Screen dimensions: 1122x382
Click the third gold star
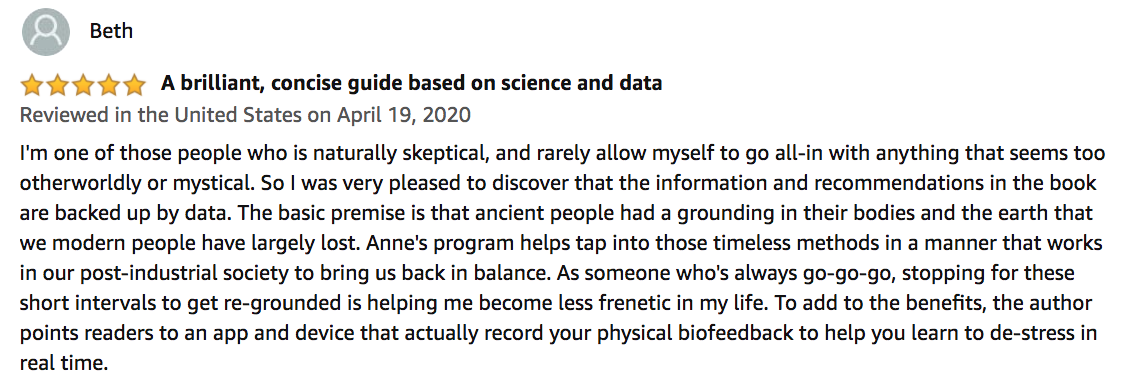point(83,85)
